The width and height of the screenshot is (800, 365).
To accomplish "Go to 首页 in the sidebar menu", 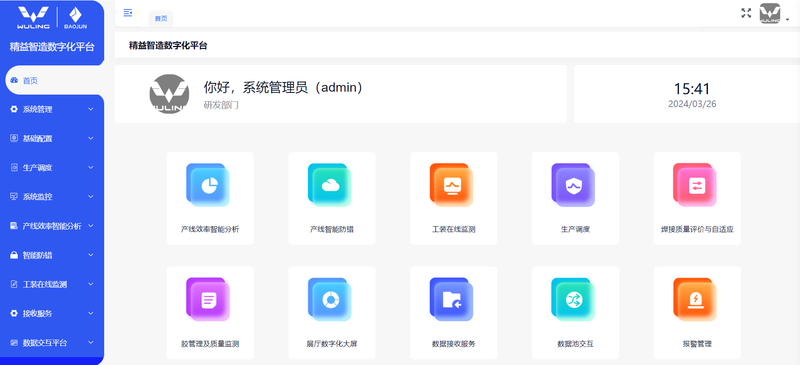I will point(55,80).
